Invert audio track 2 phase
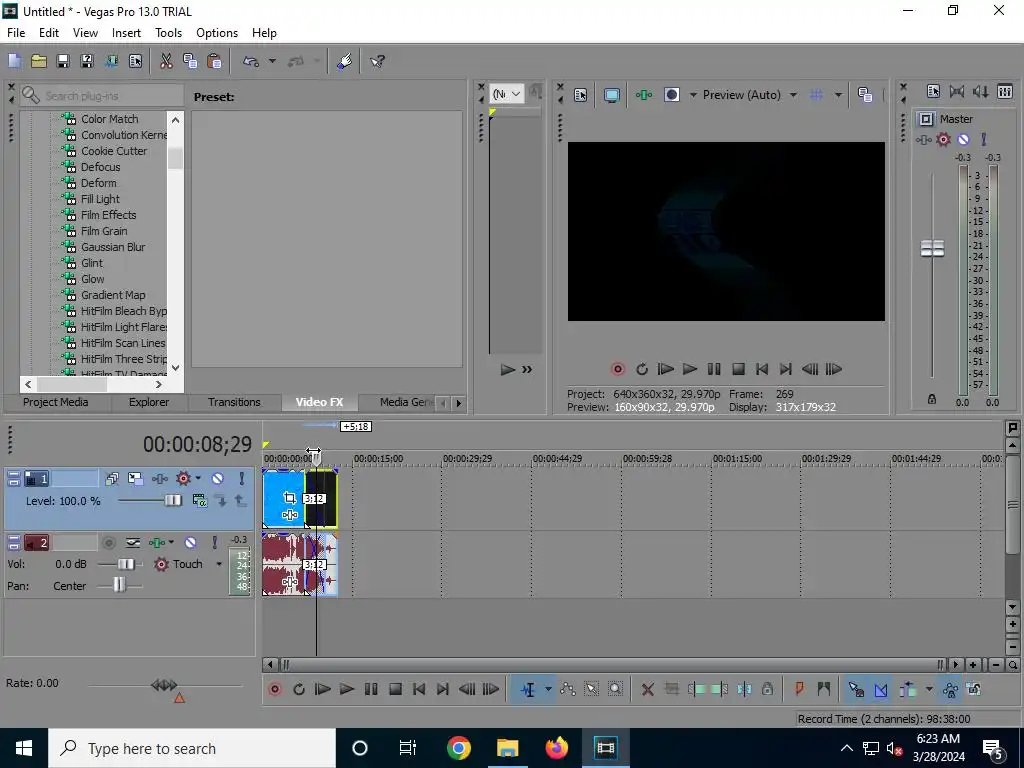Screen dimensions: 1024x768 133,543
